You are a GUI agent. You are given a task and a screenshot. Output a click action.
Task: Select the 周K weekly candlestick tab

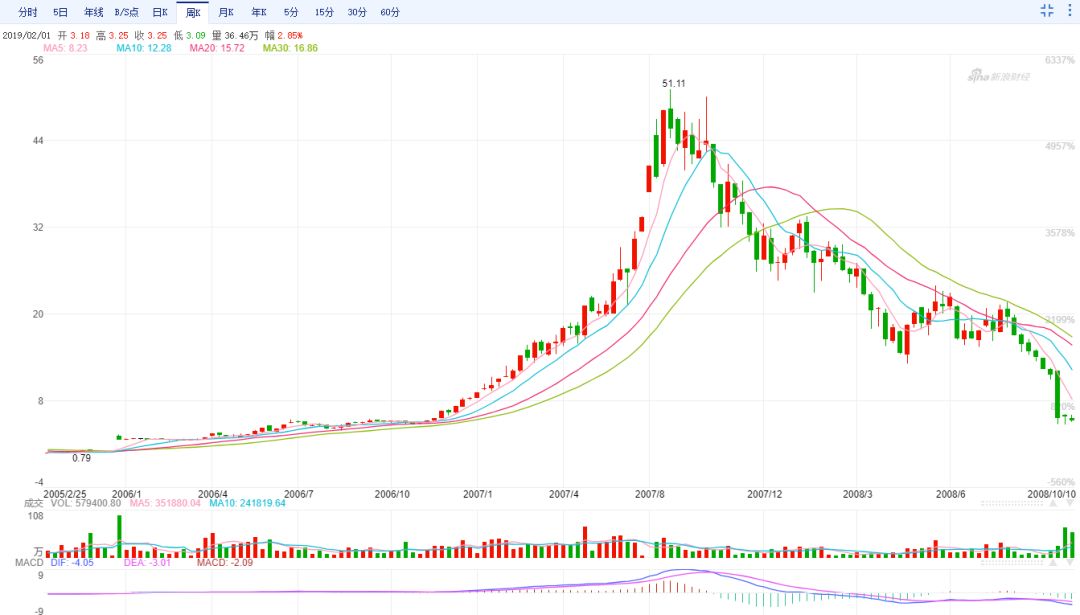pyautogui.click(x=192, y=13)
